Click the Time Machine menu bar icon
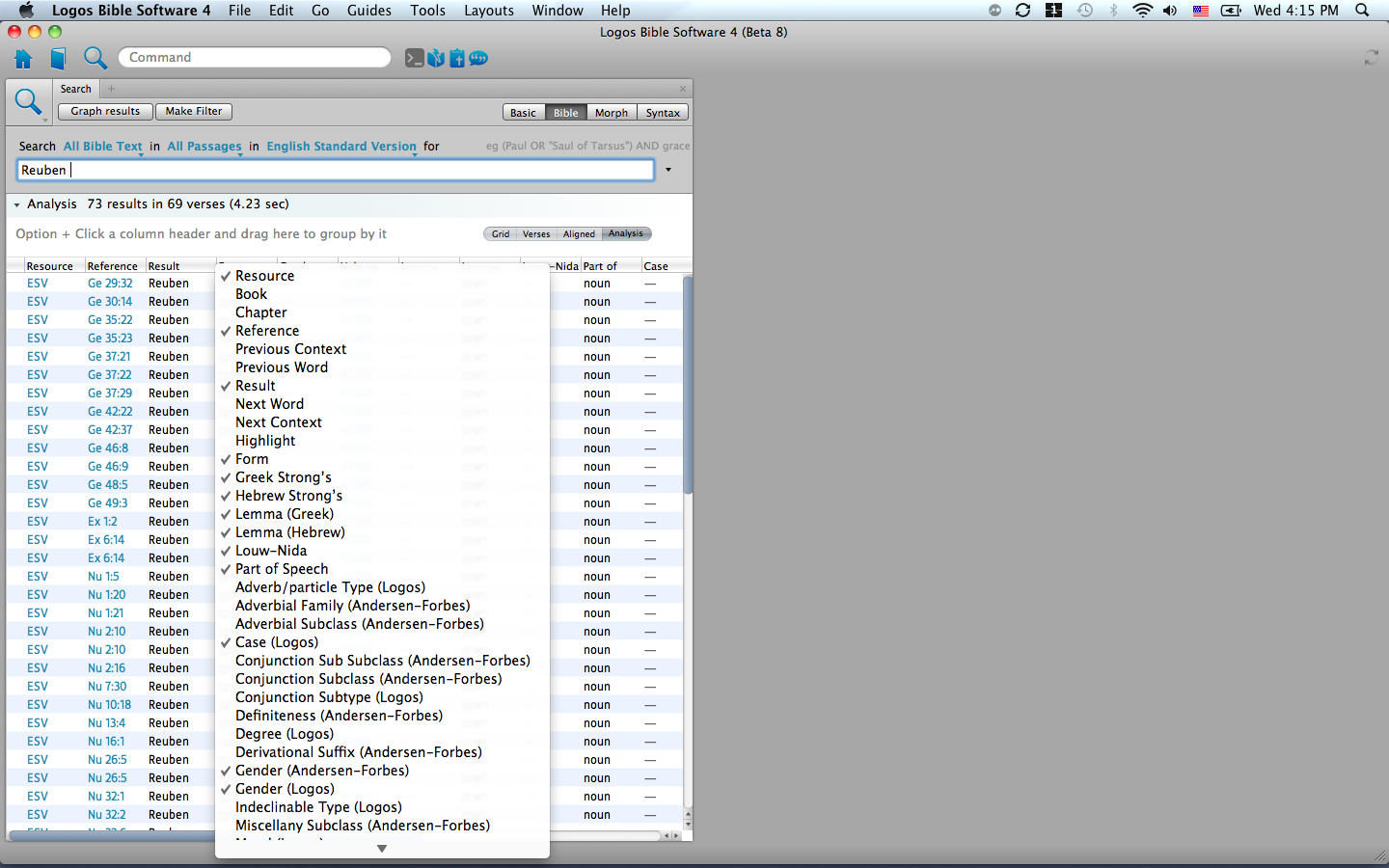 pos(1085,11)
